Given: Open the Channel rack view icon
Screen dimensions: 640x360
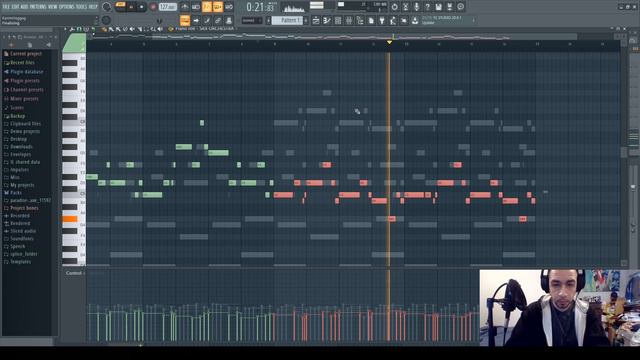Looking at the screenshot, I should 338,20.
